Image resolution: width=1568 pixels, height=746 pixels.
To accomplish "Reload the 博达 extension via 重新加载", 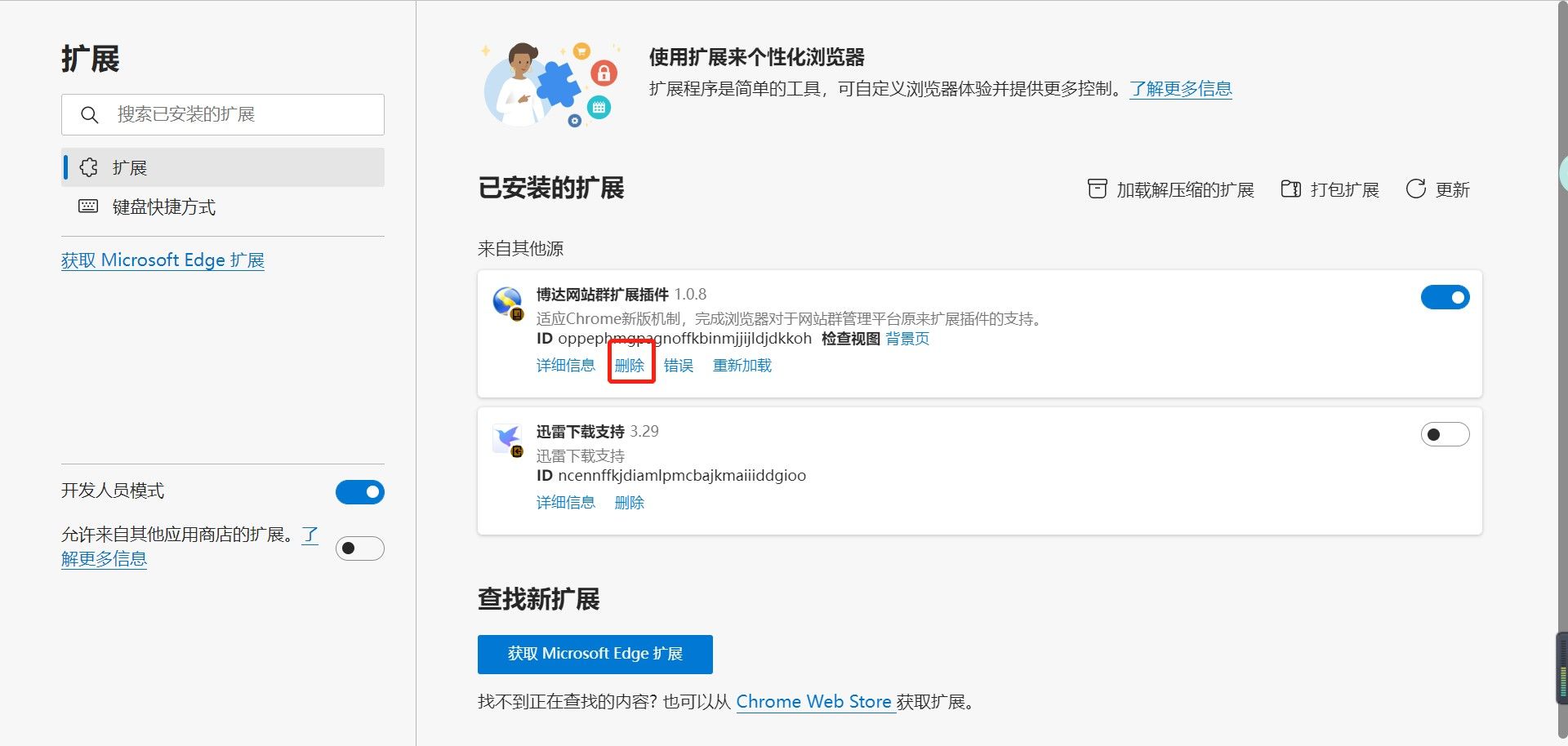I will click(742, 366).
